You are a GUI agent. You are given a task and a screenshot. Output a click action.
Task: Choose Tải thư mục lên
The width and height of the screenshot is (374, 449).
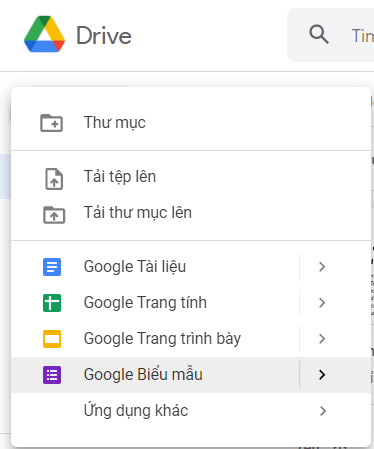point(191,213)
